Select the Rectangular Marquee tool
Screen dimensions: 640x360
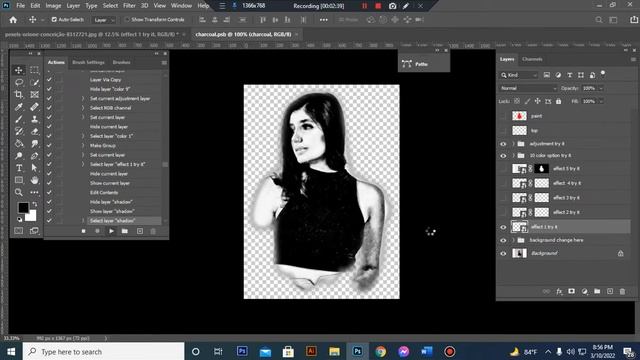pyautogui.click(x=34, y=70)
